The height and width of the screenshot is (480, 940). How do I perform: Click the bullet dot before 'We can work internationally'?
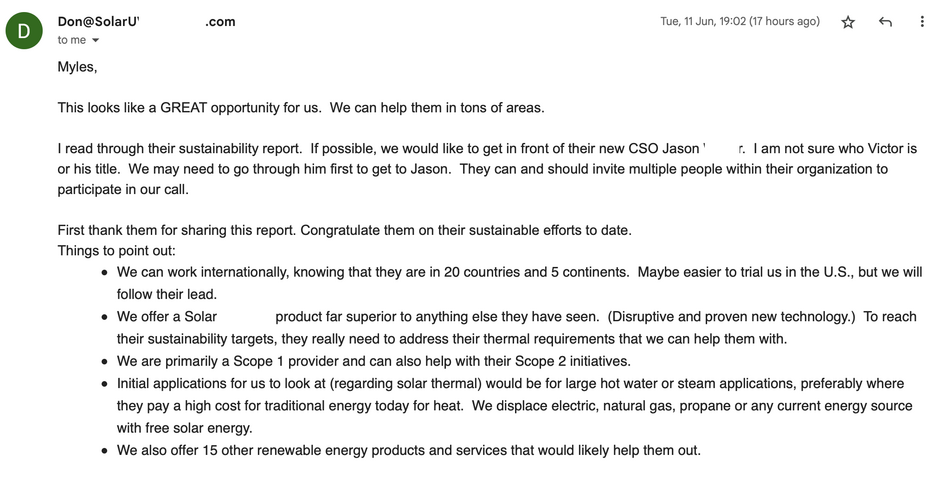[106, 272]
